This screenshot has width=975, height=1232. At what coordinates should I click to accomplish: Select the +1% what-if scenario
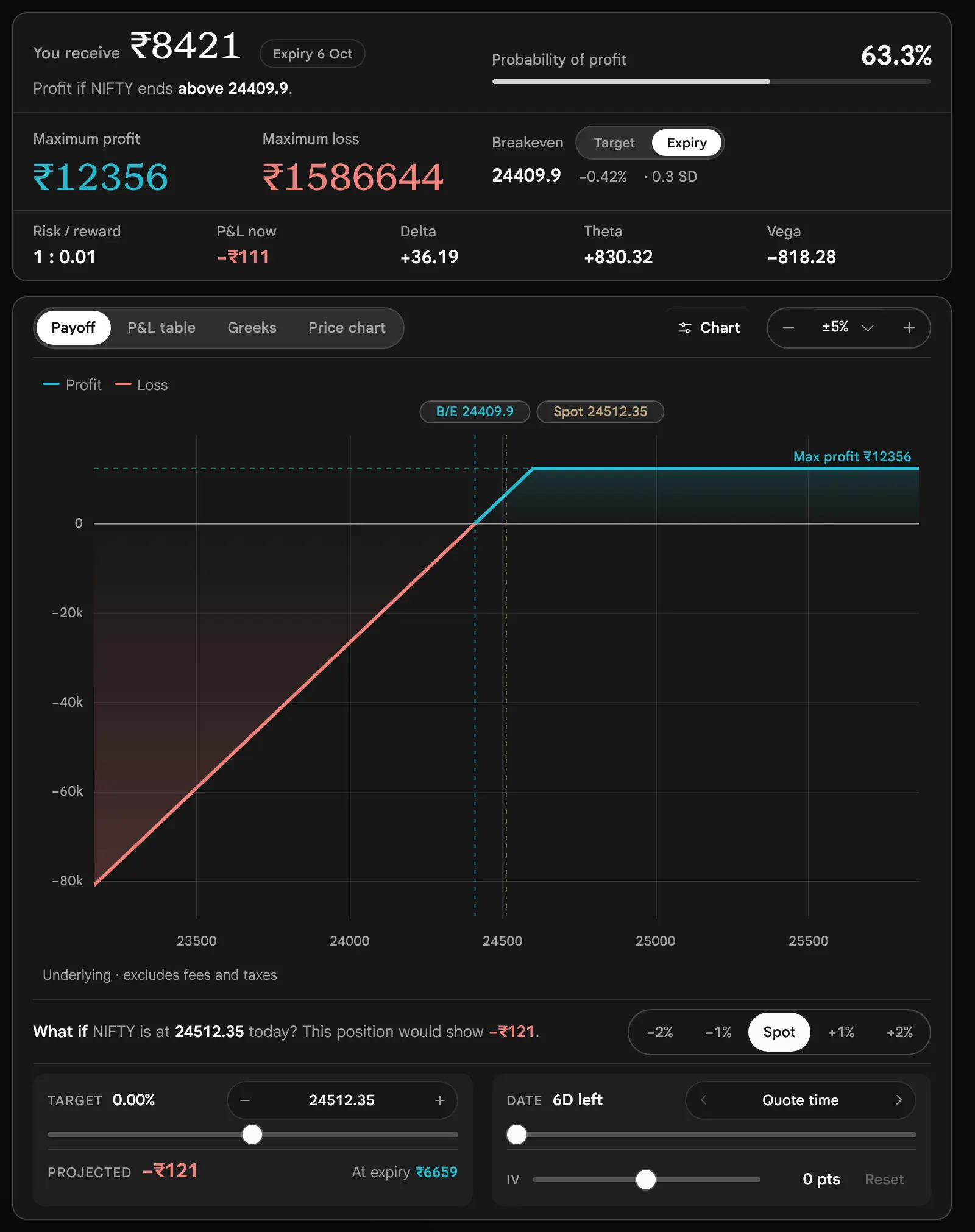841,1032
